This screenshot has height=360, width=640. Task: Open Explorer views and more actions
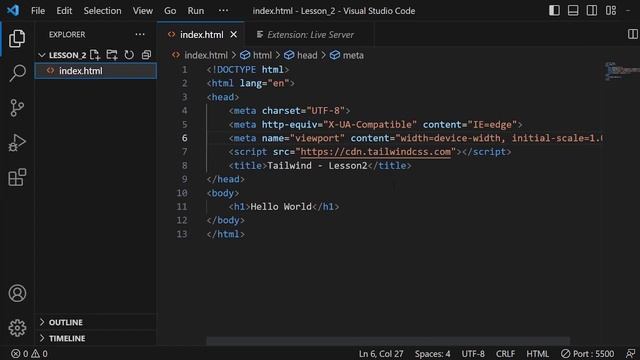coord(140,35)
